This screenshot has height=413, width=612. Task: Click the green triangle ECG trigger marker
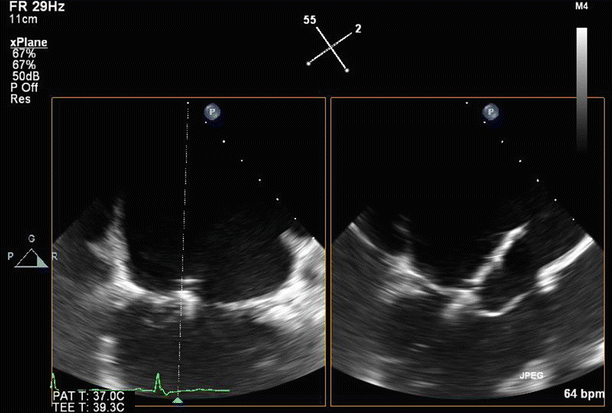coord(178,399)
